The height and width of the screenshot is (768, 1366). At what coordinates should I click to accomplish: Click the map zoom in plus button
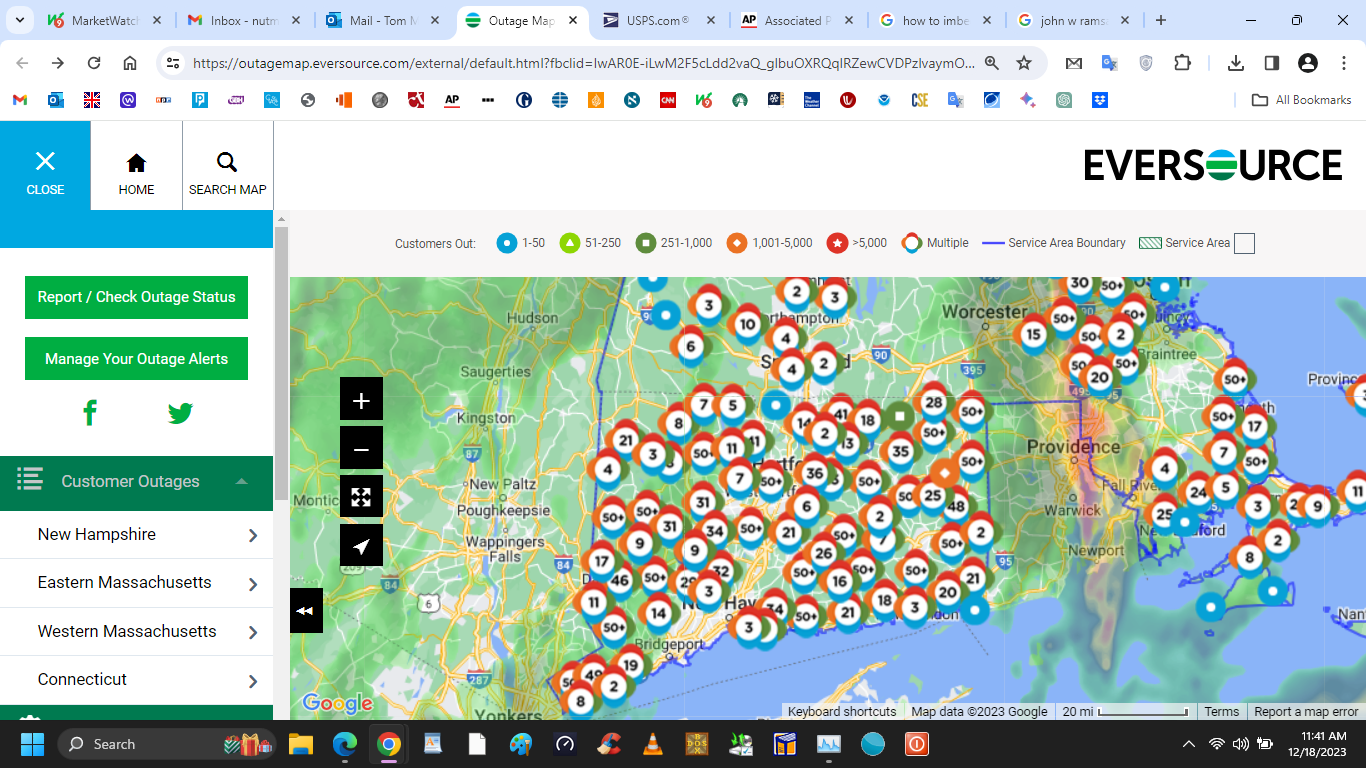[x=361, y=400]
